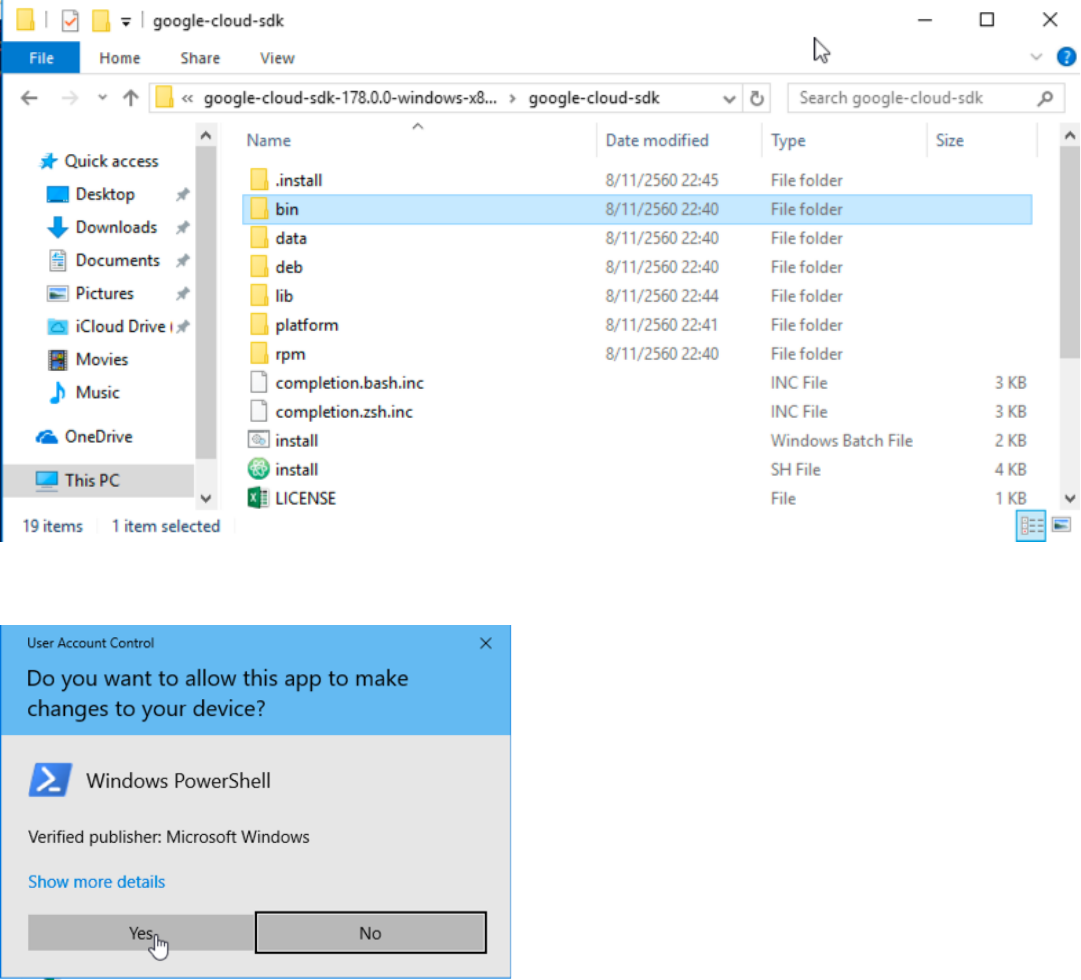This screenshot has height=980, width=1081.
Task: Select the bin folder
Action: [x=637, y=209]
